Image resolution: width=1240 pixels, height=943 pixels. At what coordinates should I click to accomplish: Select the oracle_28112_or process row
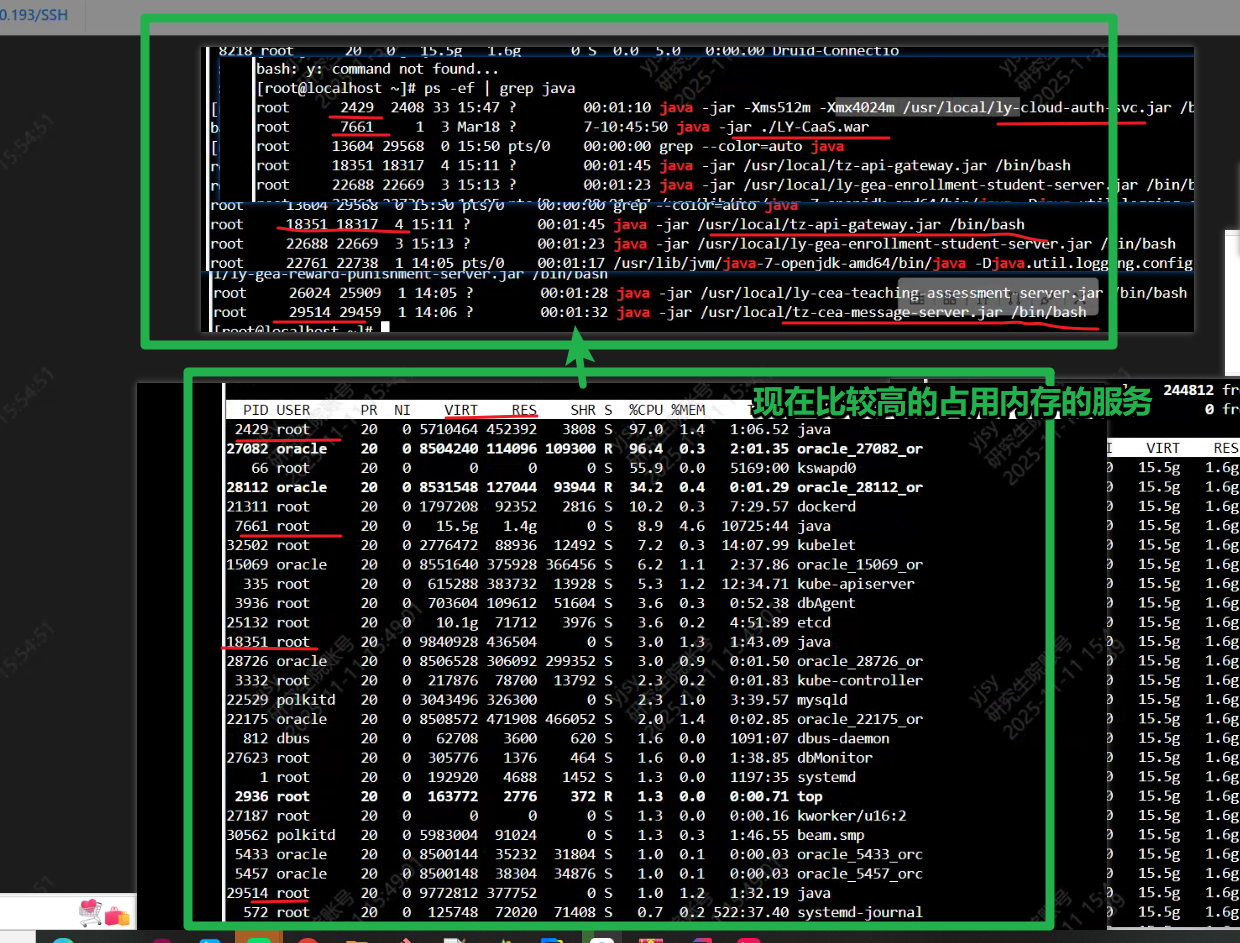coord(574,487)
